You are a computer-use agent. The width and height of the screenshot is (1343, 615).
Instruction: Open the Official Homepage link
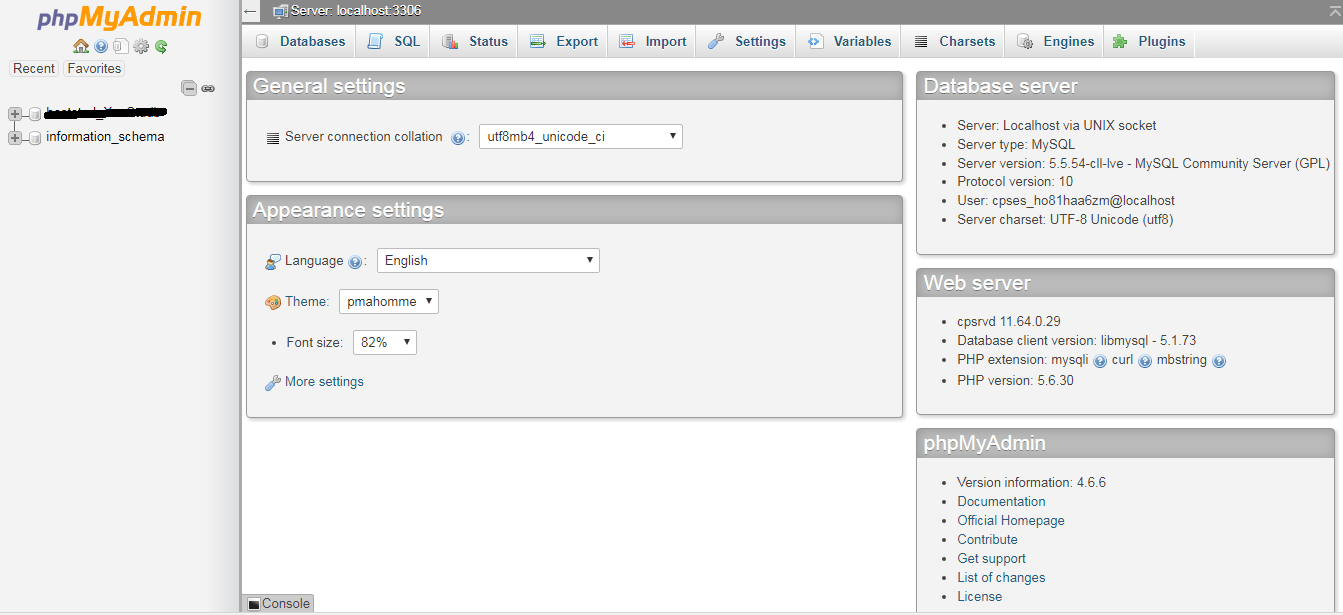1011,520
